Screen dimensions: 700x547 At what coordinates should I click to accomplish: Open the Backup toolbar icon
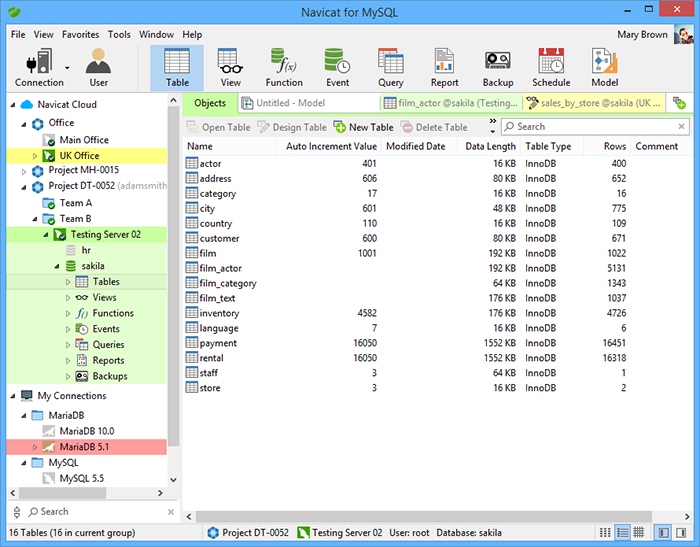(498, 68)
